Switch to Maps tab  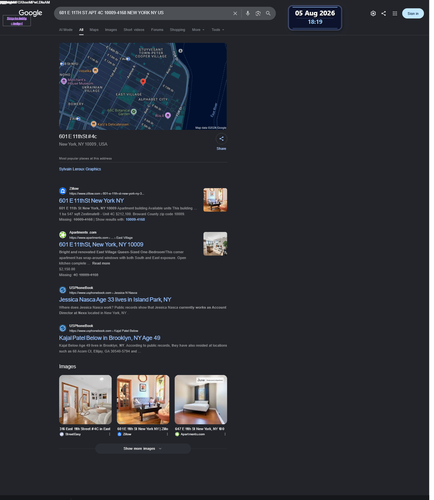pos(94,30)
